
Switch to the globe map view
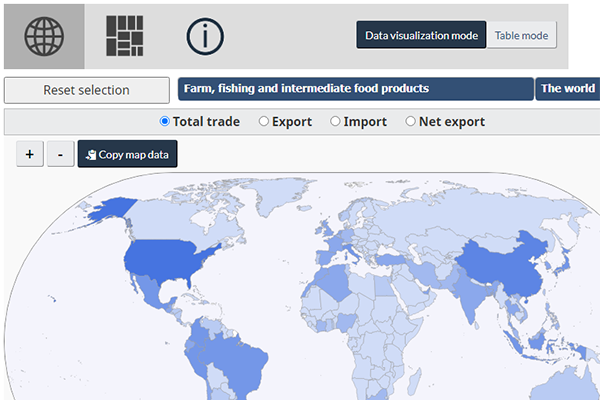(43, 36)
